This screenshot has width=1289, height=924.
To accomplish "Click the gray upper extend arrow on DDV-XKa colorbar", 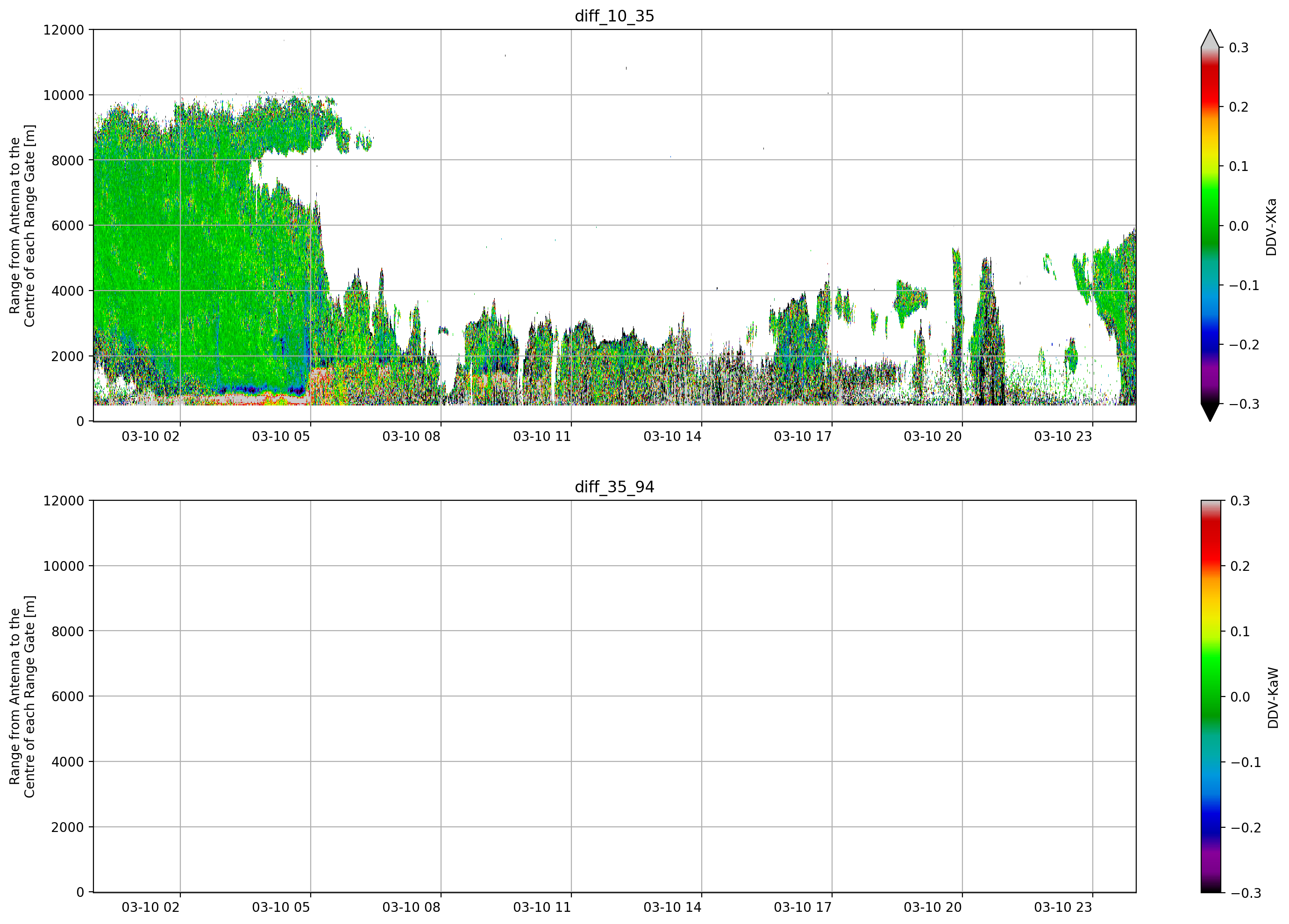I will click(1210, 39).
